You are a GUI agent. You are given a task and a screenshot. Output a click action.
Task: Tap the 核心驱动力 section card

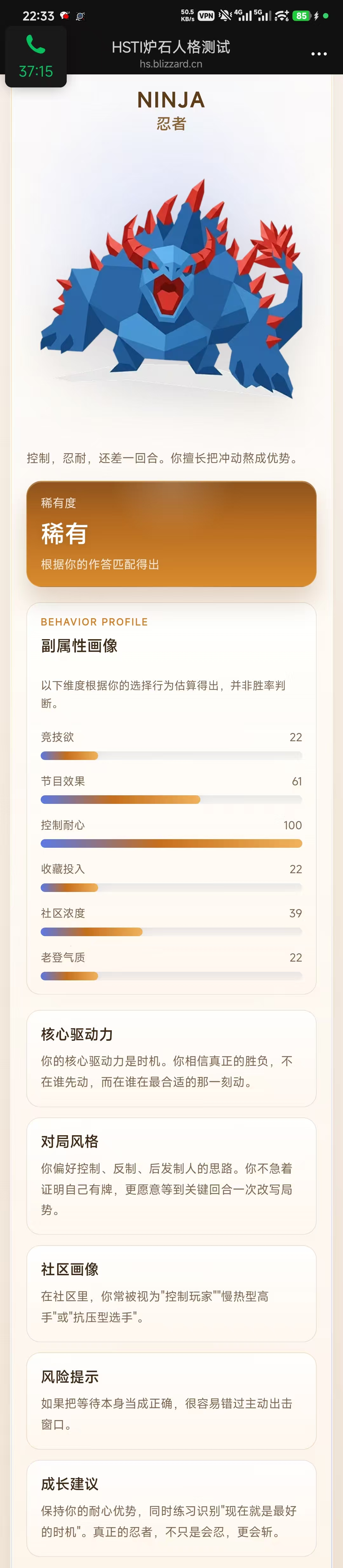(x=171, y=1058)
